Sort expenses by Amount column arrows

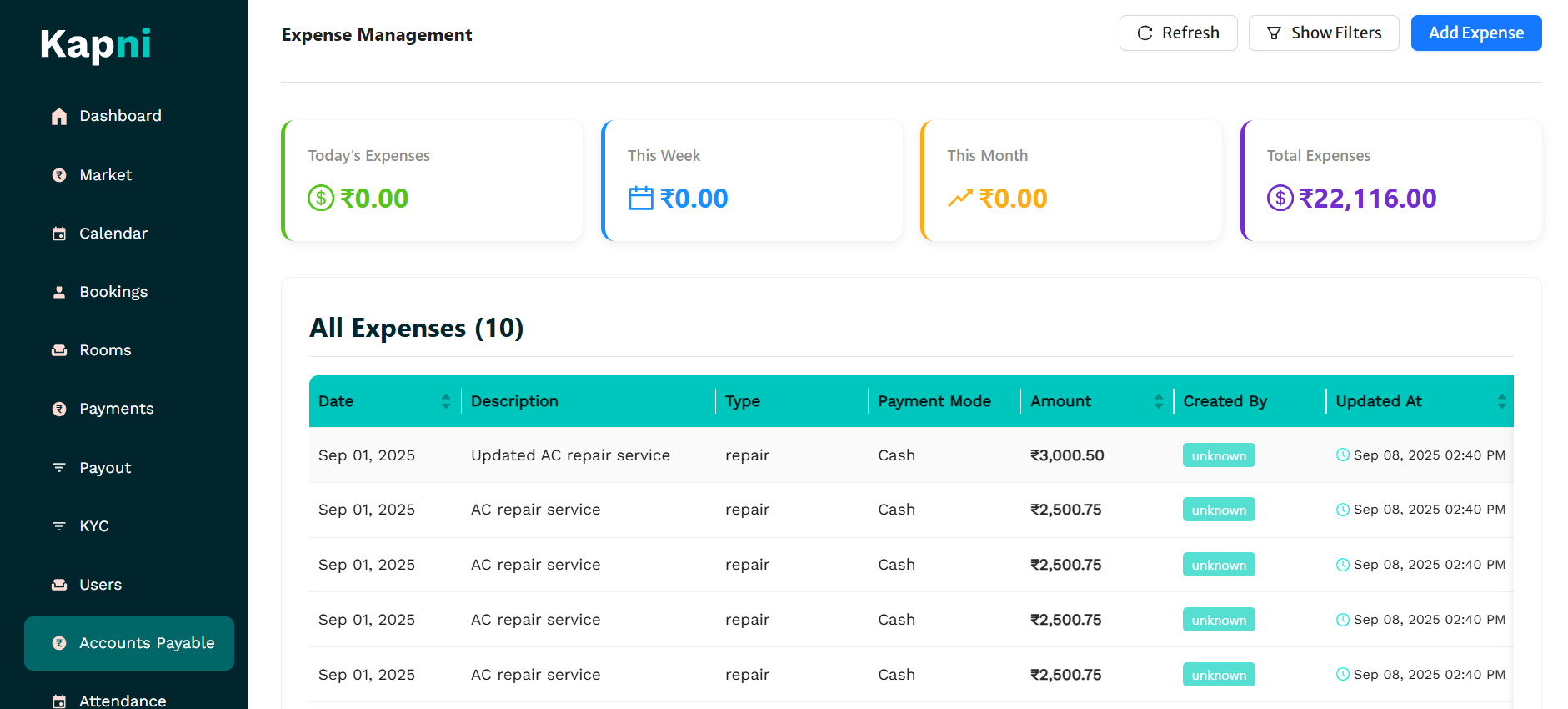click(1158, 401)
